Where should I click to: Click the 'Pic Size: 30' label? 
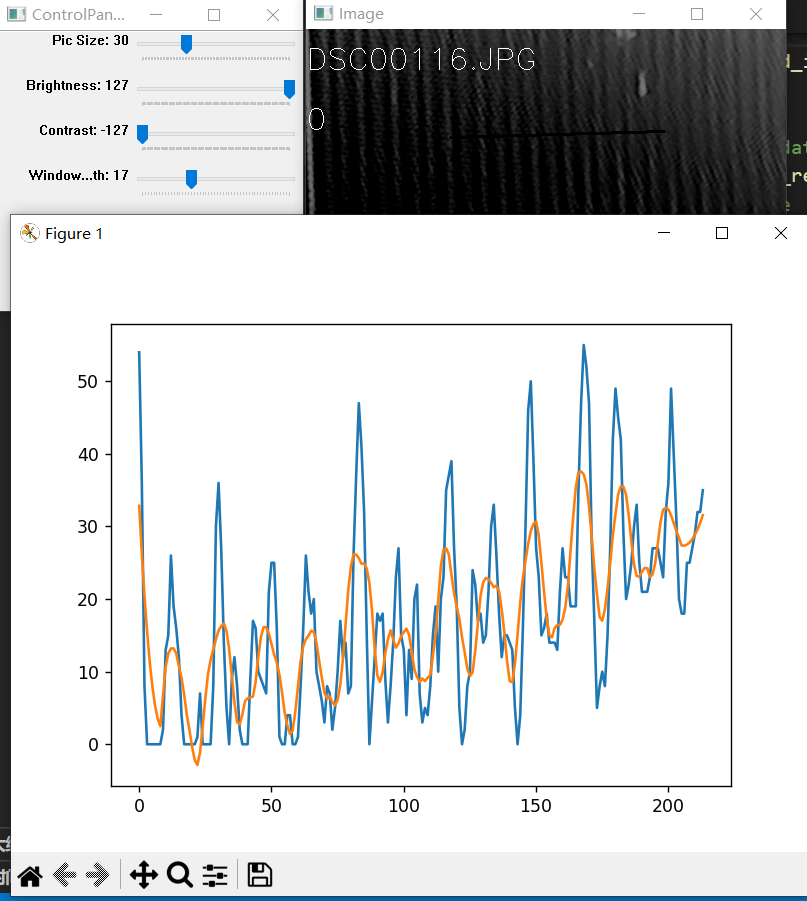pyautogui.click(x=90, y=40)
